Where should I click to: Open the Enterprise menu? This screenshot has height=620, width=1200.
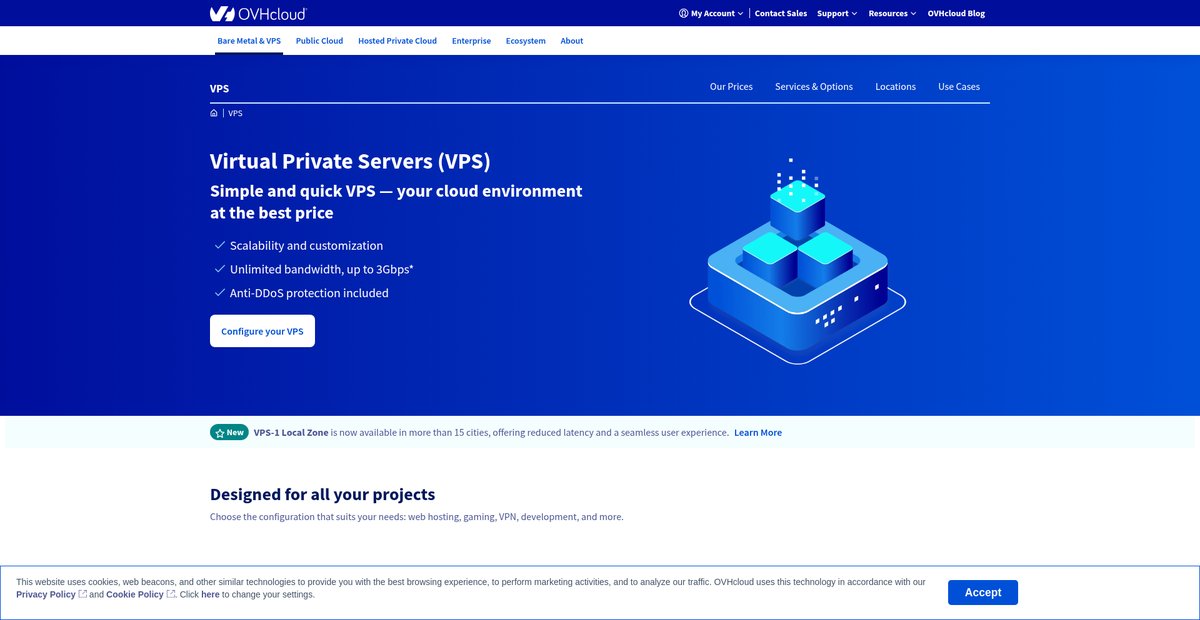(x=471, y=41)
